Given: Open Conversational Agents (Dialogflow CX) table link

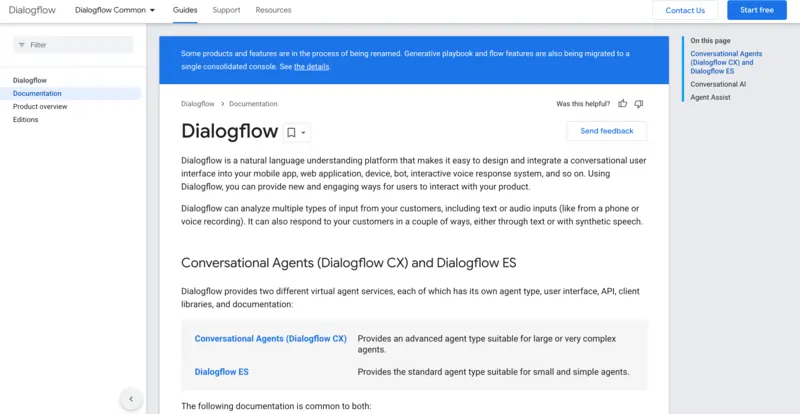Looking at the screenshot, I should tap(270, 338).
